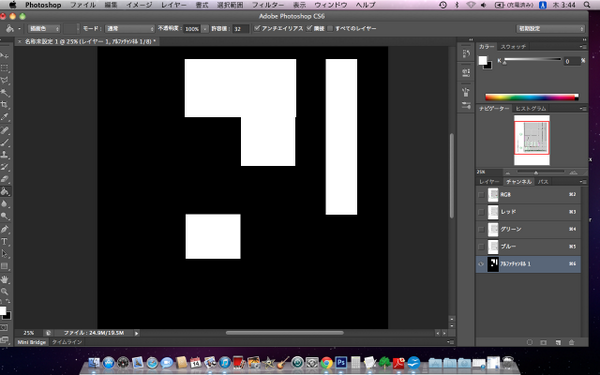This screenshot has height=375, width=600.
Task: Open the フィルター menu
Action: 268,5
